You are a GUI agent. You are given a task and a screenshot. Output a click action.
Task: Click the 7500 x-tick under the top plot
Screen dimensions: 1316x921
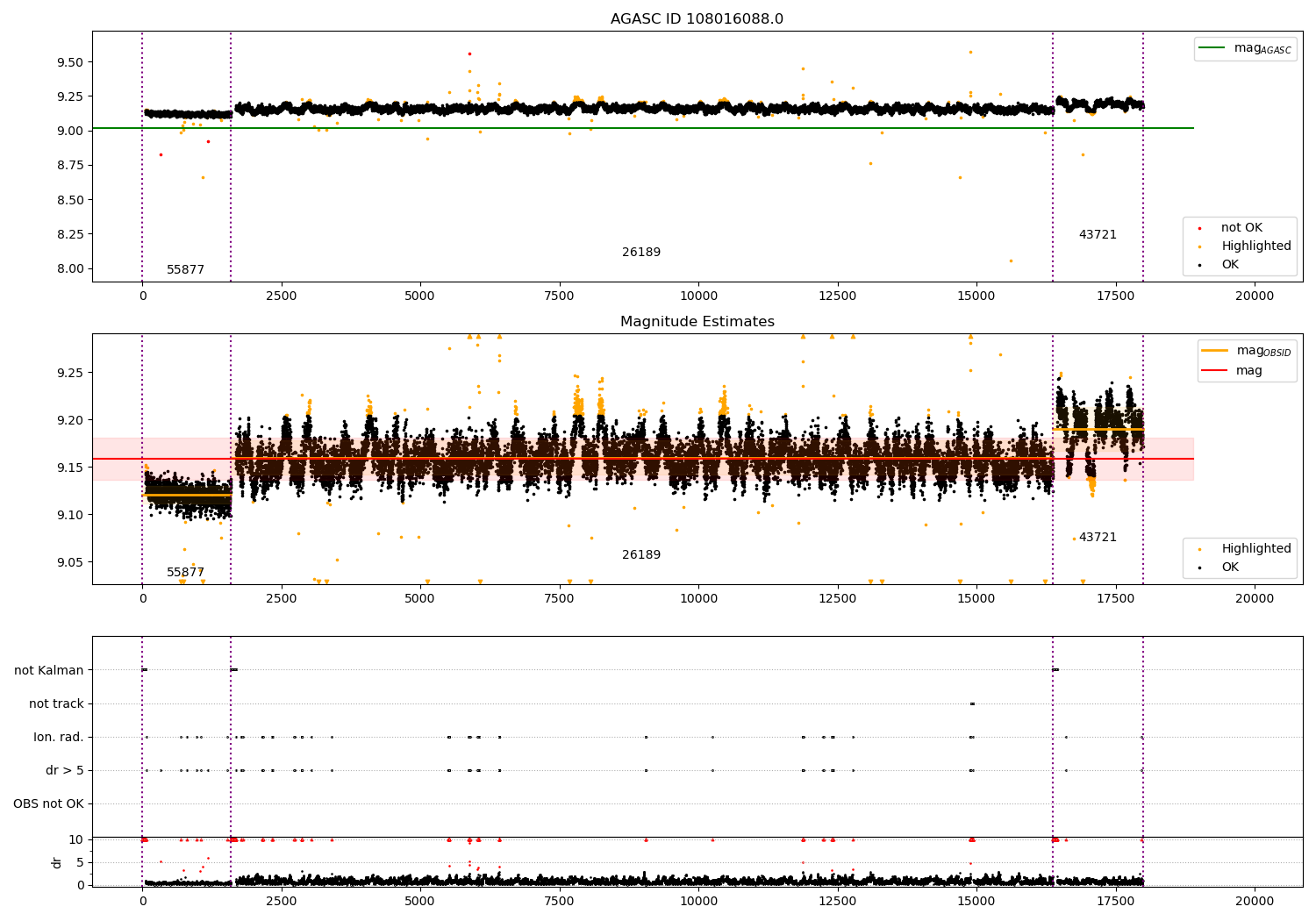[559, 296]
